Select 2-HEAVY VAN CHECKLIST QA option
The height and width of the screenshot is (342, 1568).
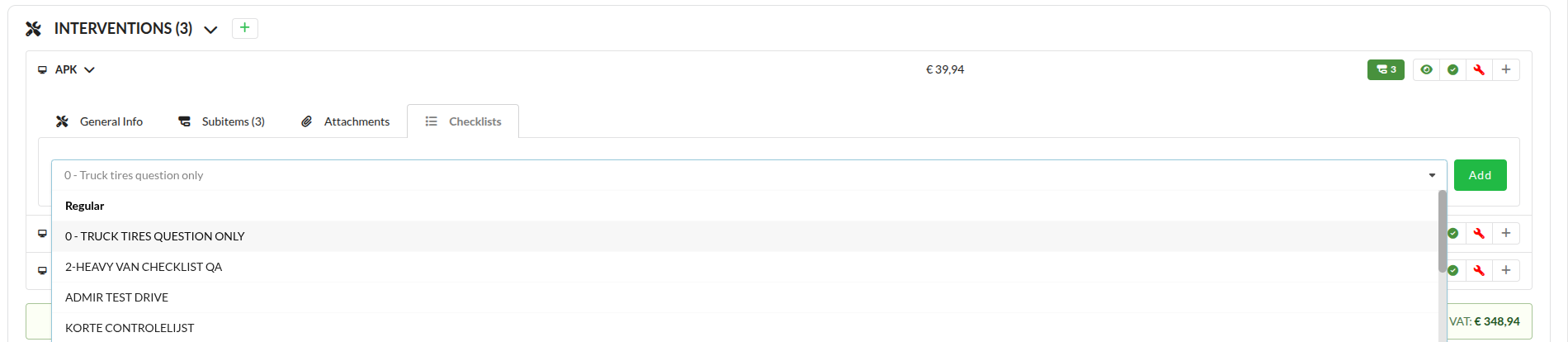[x=144, y=267]
